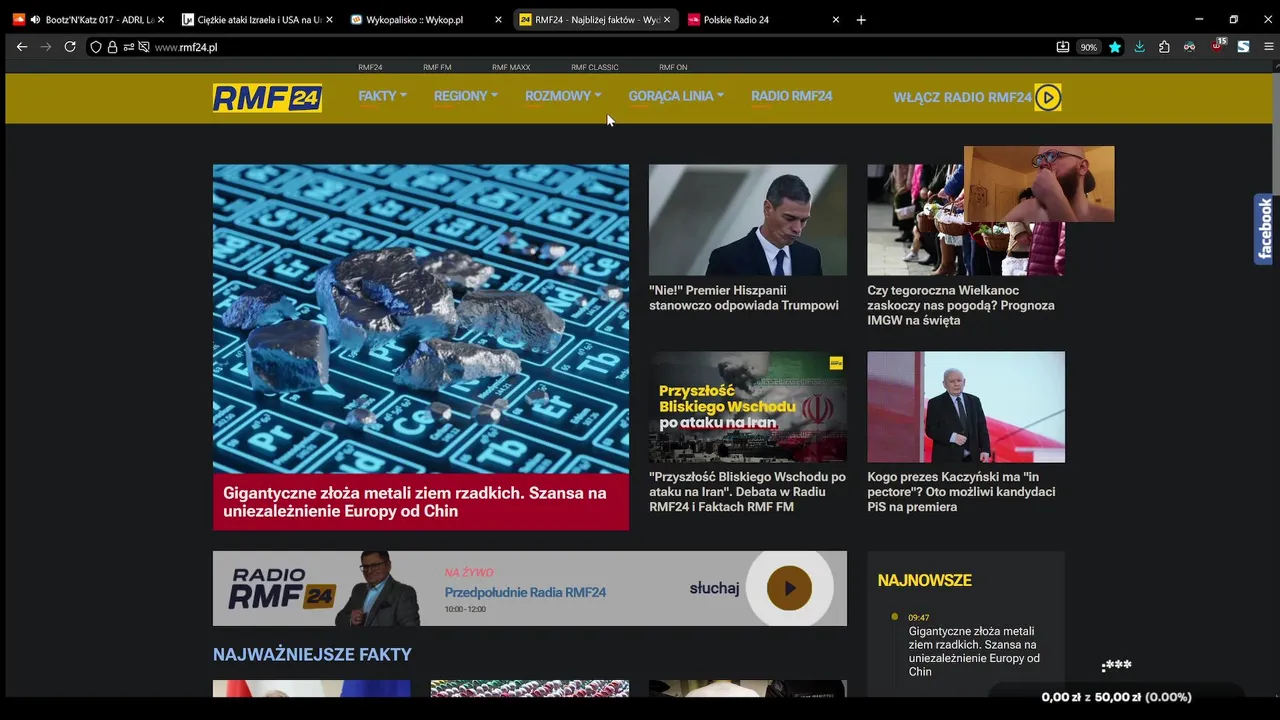1280x720 pixels.
Task: Open the RMF CLASSIC link in top strip
Action: [595, 67]
